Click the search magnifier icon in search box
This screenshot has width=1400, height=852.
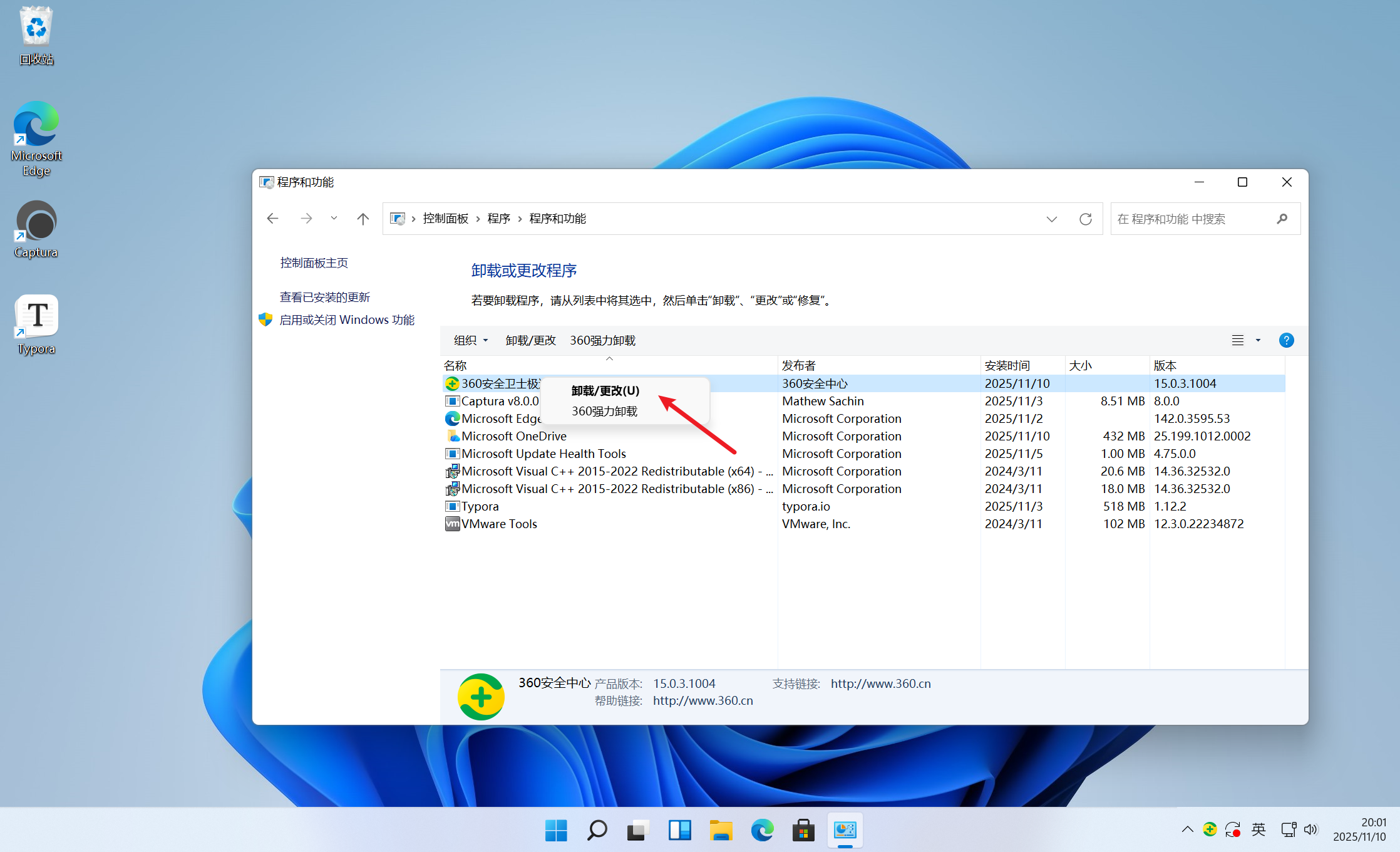1282,219
